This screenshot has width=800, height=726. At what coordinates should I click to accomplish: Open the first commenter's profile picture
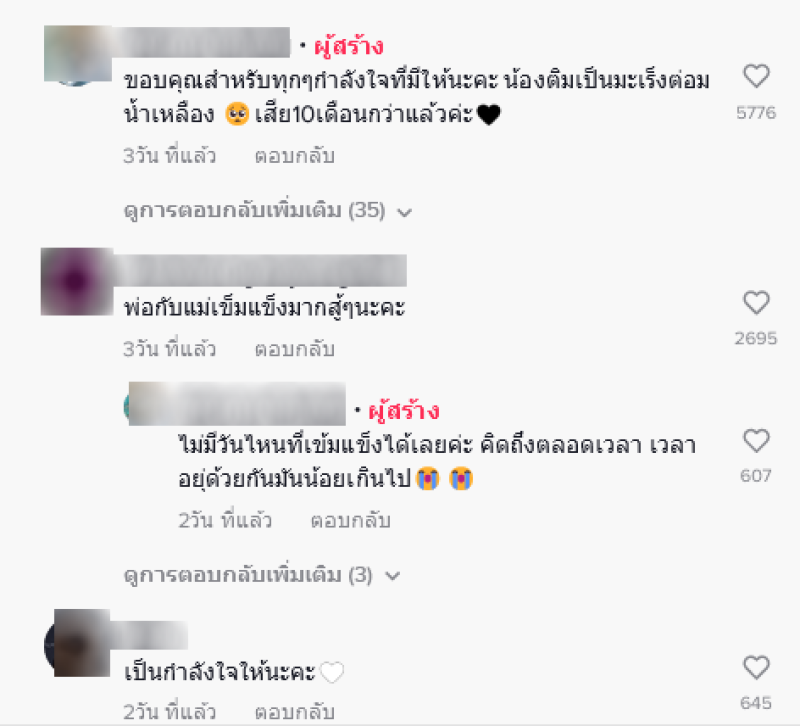pyautogui.click(x=78, y=54)
